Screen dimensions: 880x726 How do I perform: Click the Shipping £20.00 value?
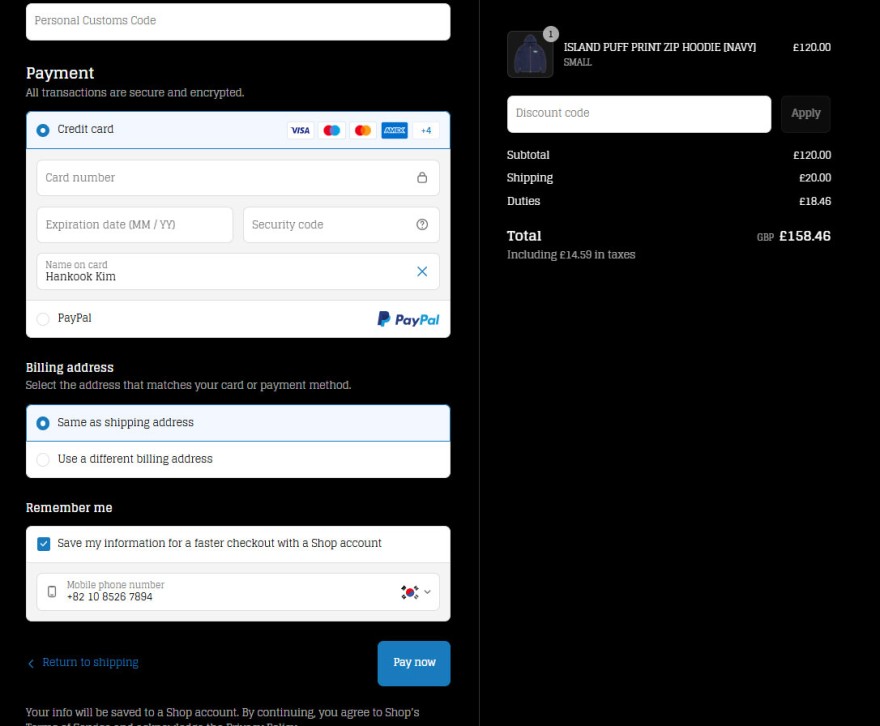click(x=815, y=178)
